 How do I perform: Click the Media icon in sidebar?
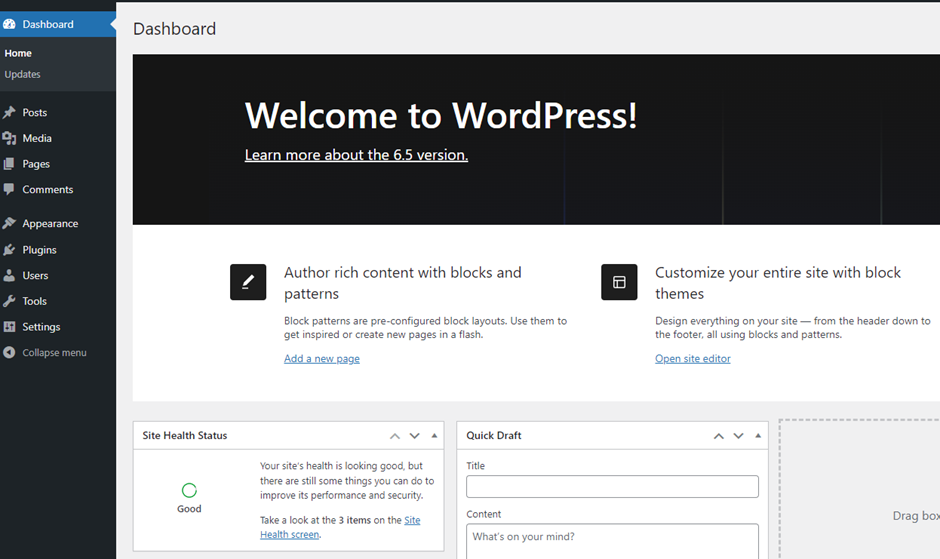[x=10, y=139]
